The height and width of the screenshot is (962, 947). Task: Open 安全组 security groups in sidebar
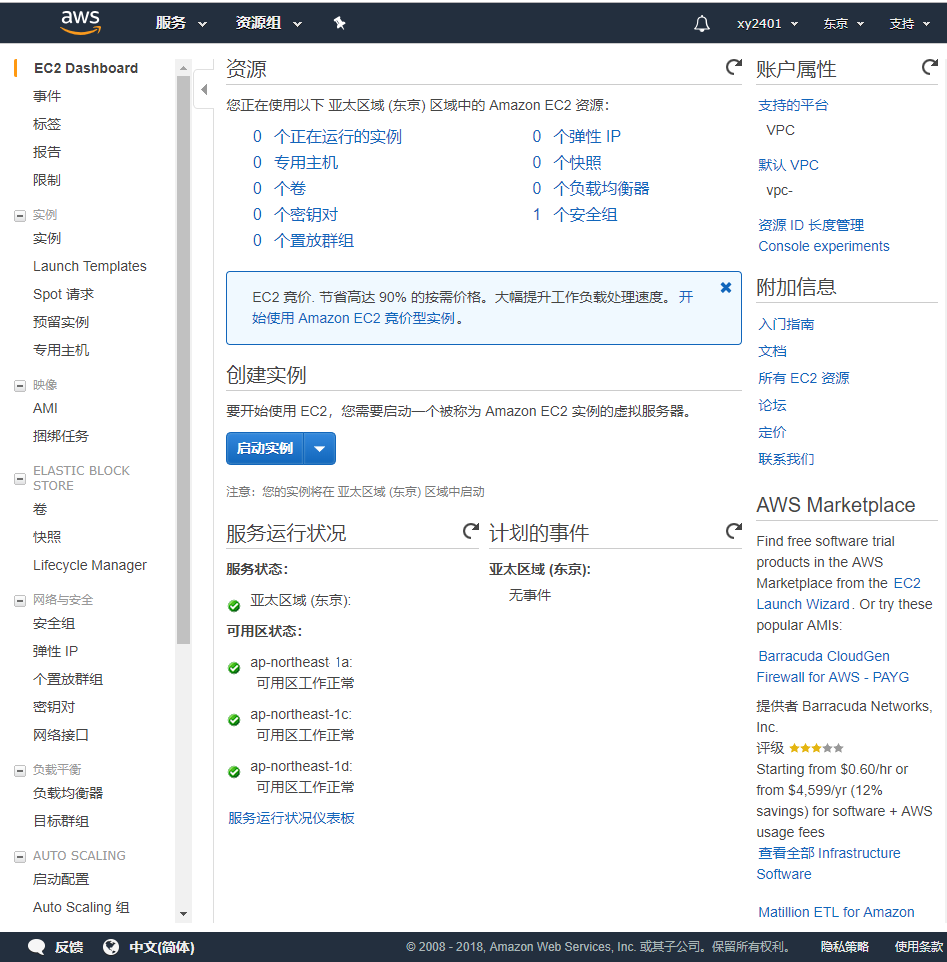(54, 623)
